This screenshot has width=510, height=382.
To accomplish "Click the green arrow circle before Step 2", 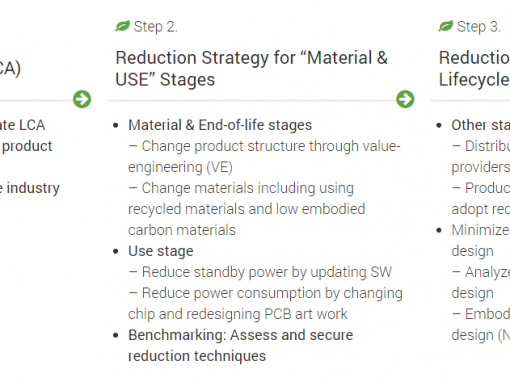I will click(82, 99).
